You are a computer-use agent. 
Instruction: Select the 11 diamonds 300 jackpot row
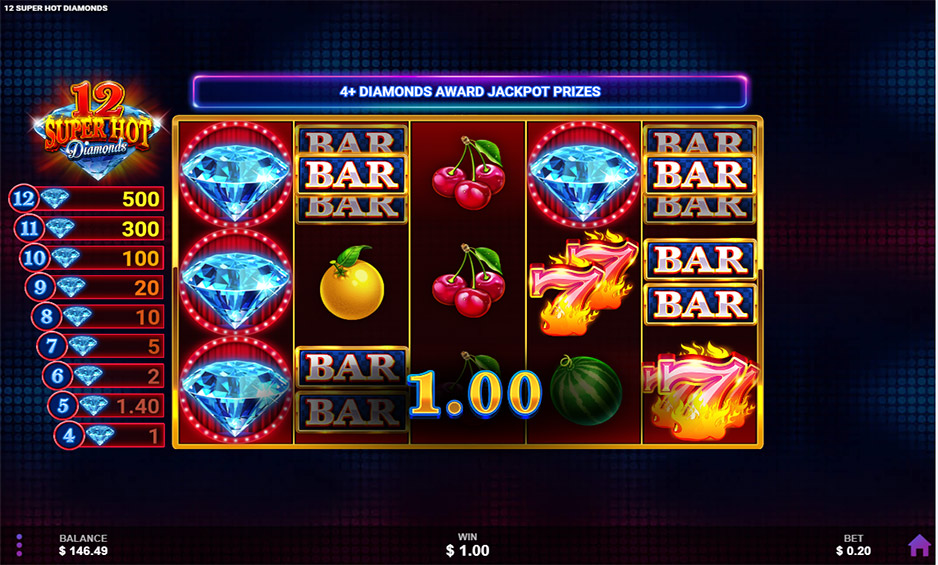click(x=90, y=228)
